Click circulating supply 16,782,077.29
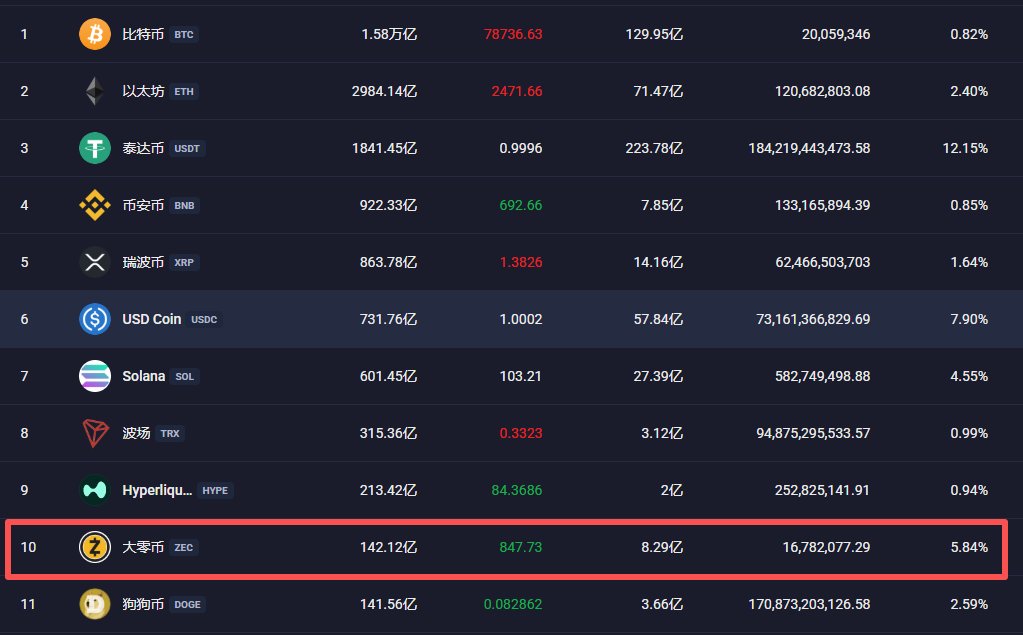The image size is (1023, 635). tap(827, 547)
